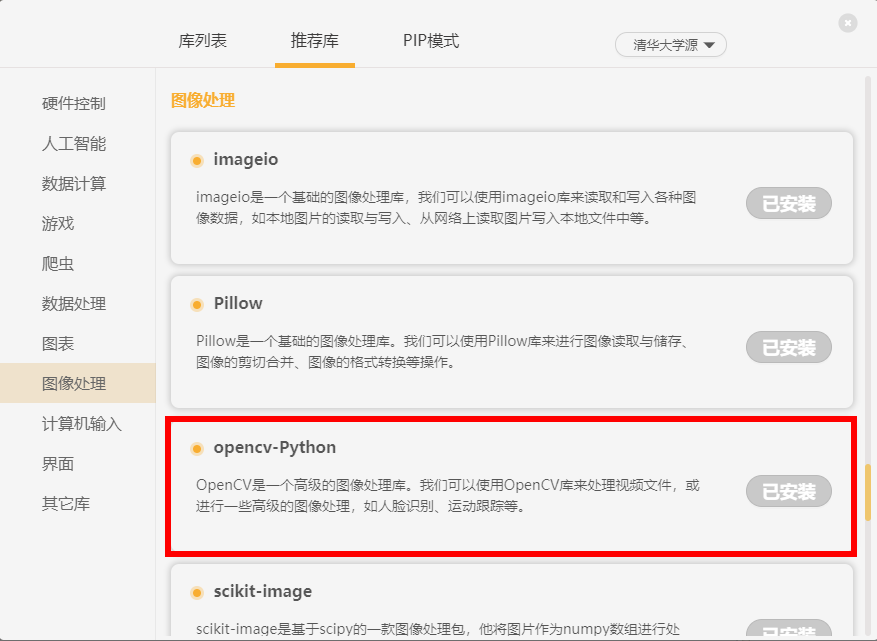Screen dimensions: 877x641
Task: Open the 爬虫 category
Action: (58, 263)
